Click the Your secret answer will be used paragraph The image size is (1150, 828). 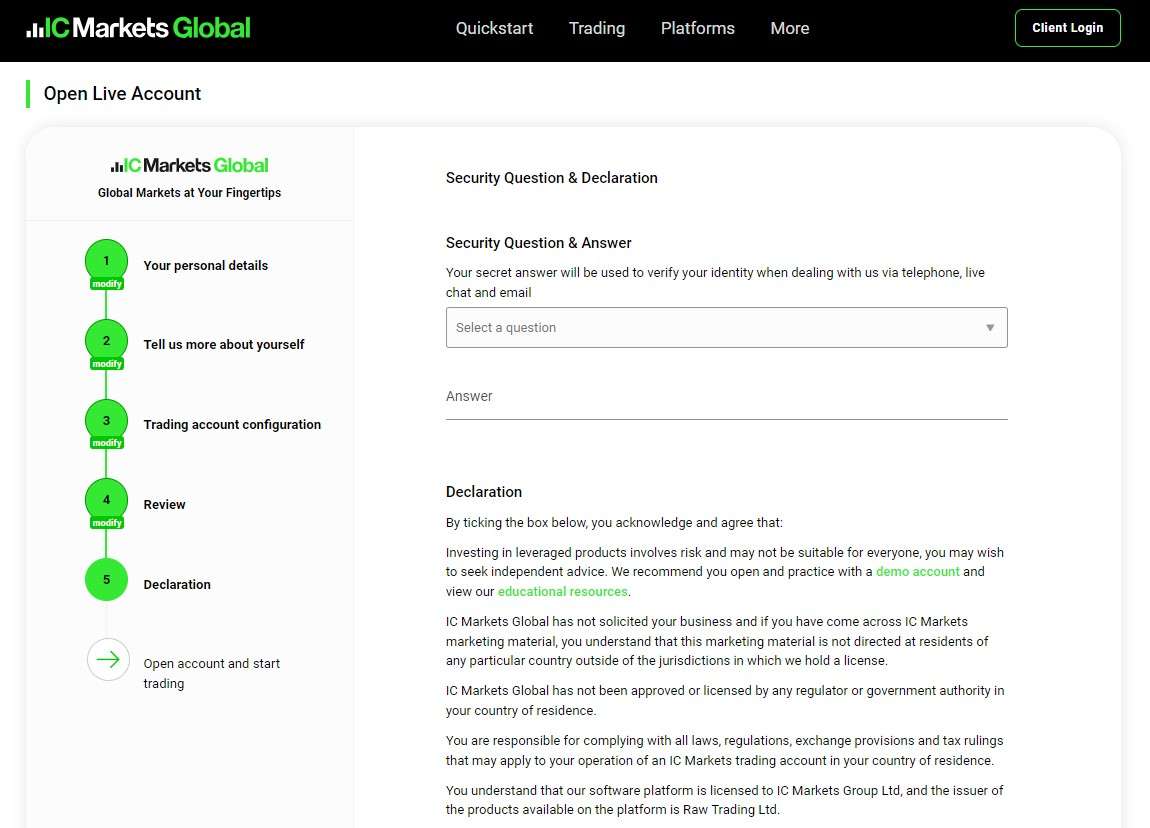715,282
